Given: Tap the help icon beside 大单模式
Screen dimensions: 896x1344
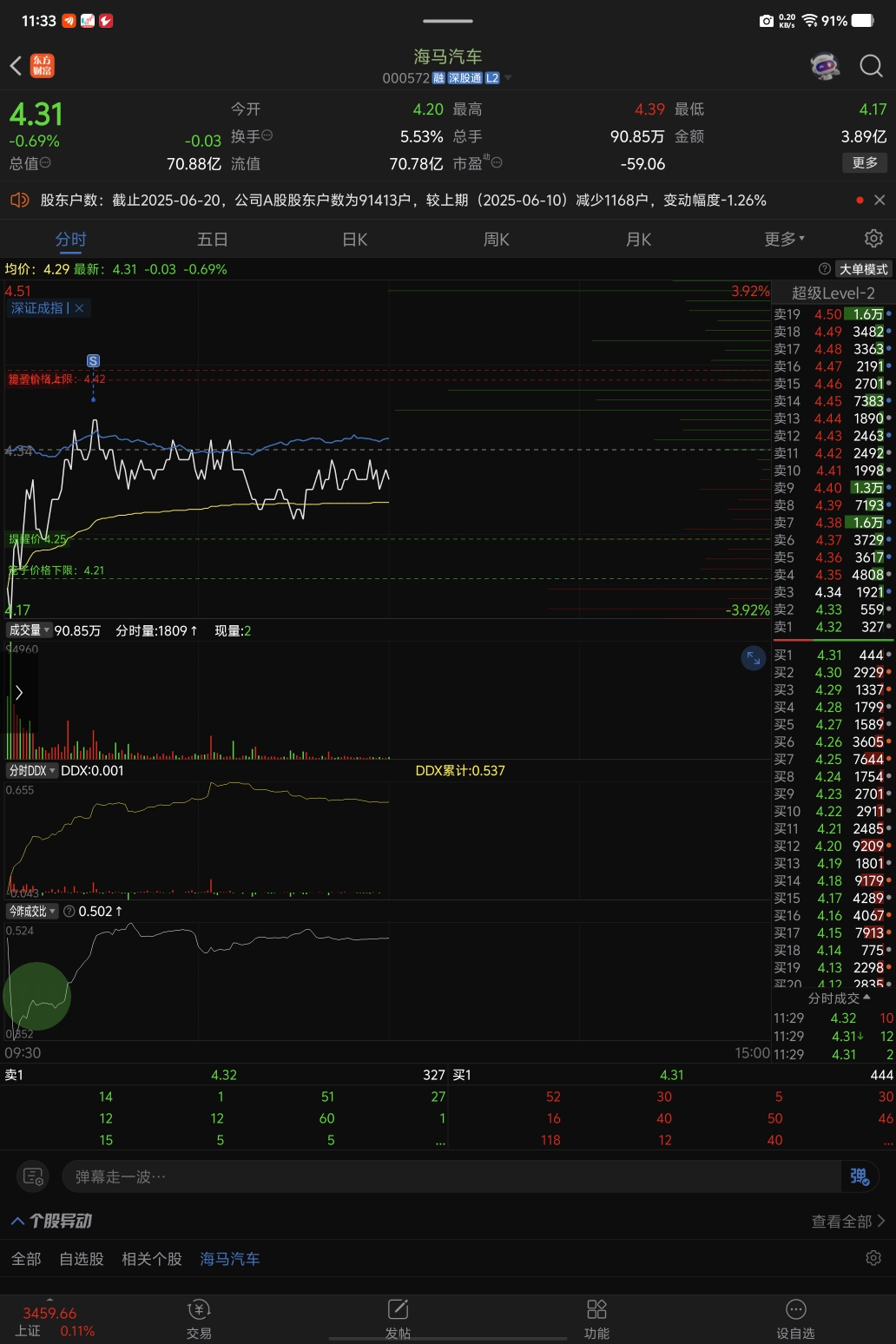Looking at the screenshot, I should pos(825,269).
